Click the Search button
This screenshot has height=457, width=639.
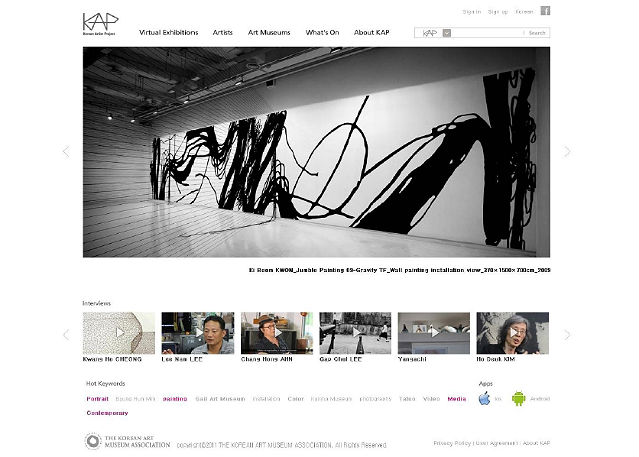[x=537, y=33]
